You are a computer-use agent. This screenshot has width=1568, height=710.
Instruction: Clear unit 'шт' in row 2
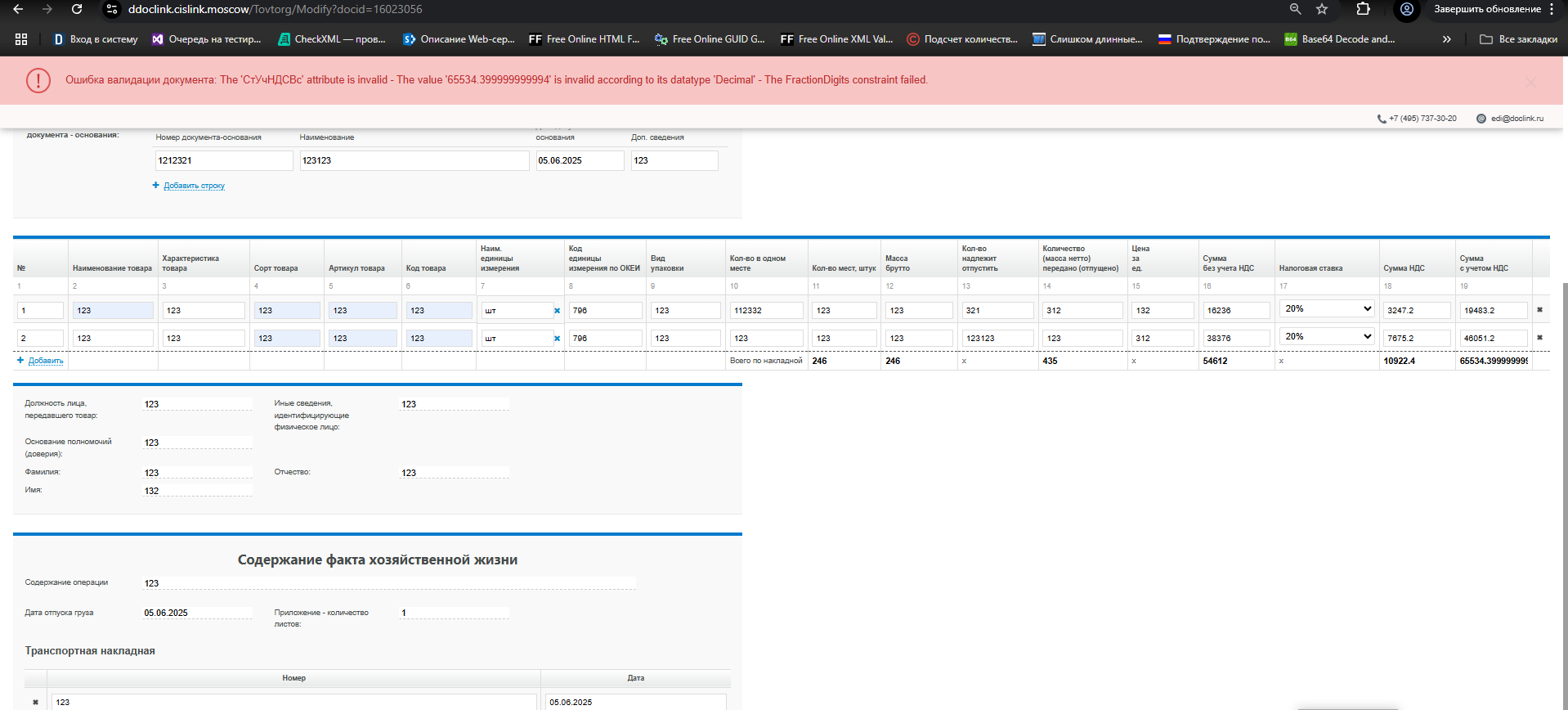pos(558,339)
